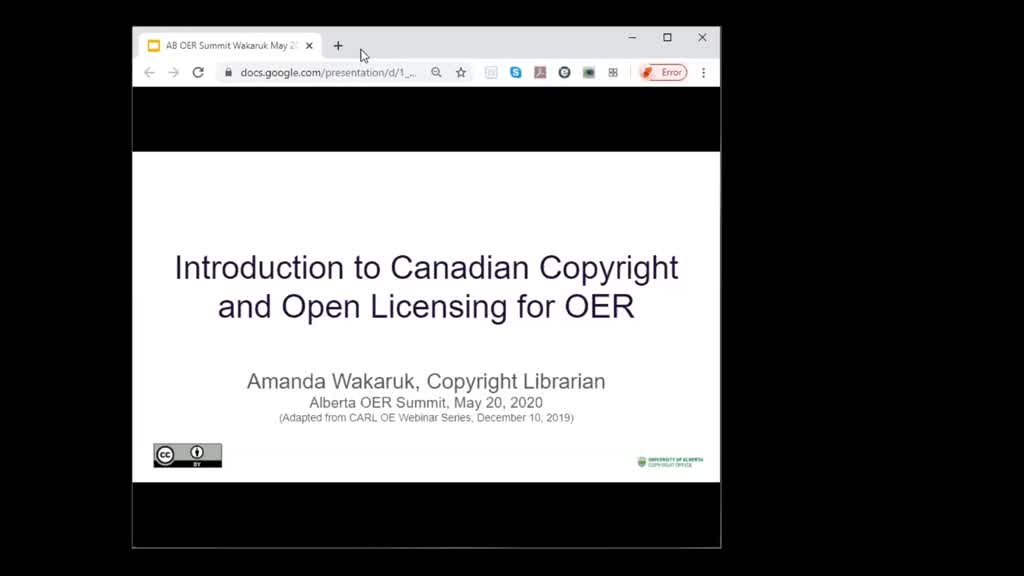
Task: Click the faded grey calendar extension icon
Action: pyautogui.click(x=491, y=72)
